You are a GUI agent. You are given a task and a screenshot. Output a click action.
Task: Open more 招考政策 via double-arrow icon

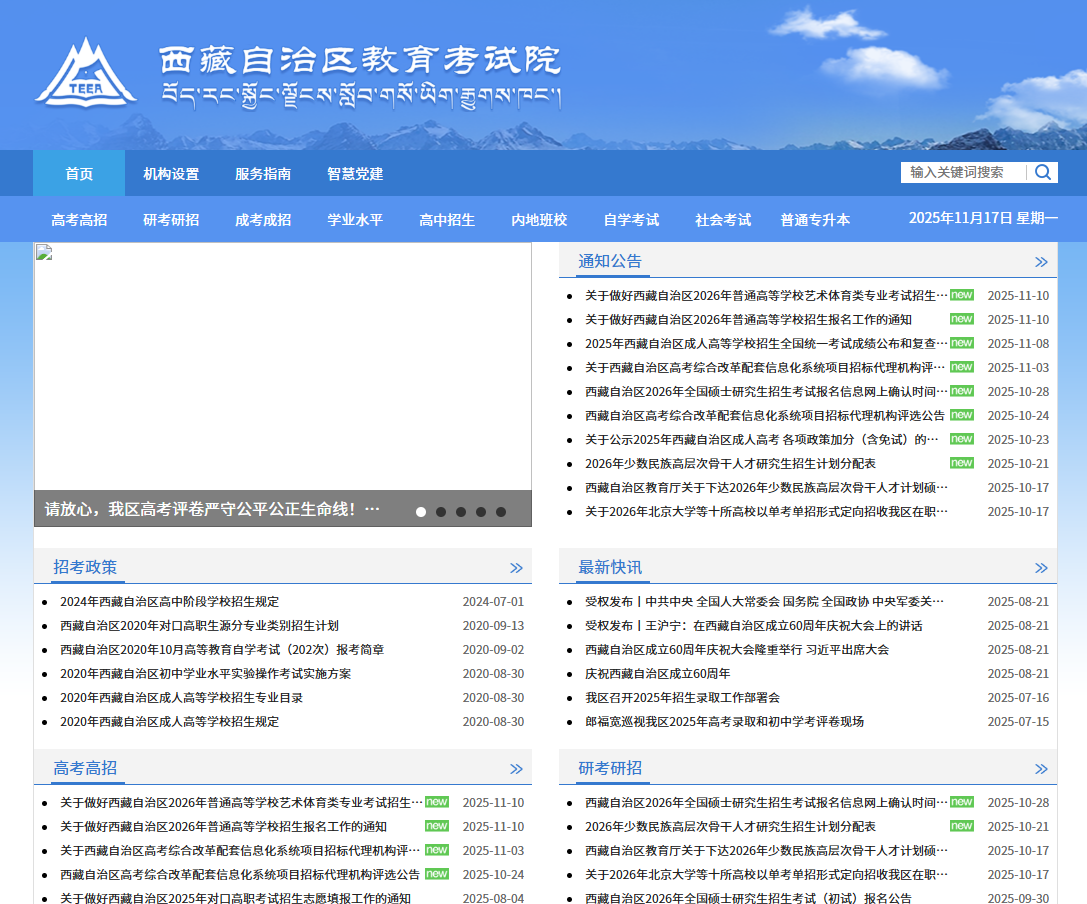[516, 568]
